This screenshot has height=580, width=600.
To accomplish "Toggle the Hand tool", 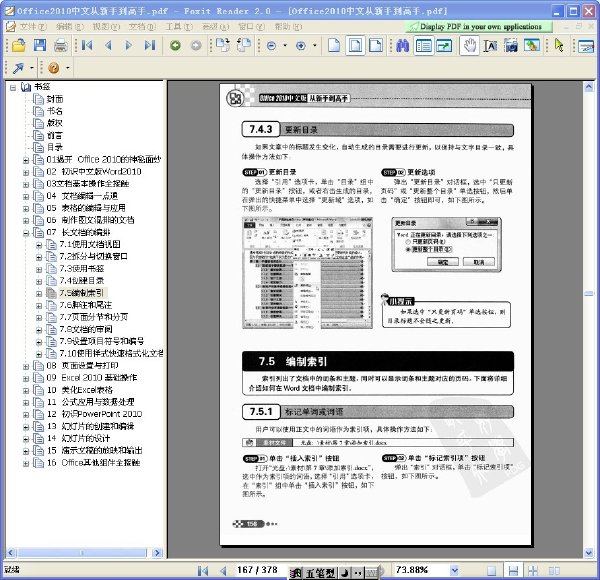I will [469, 46].
